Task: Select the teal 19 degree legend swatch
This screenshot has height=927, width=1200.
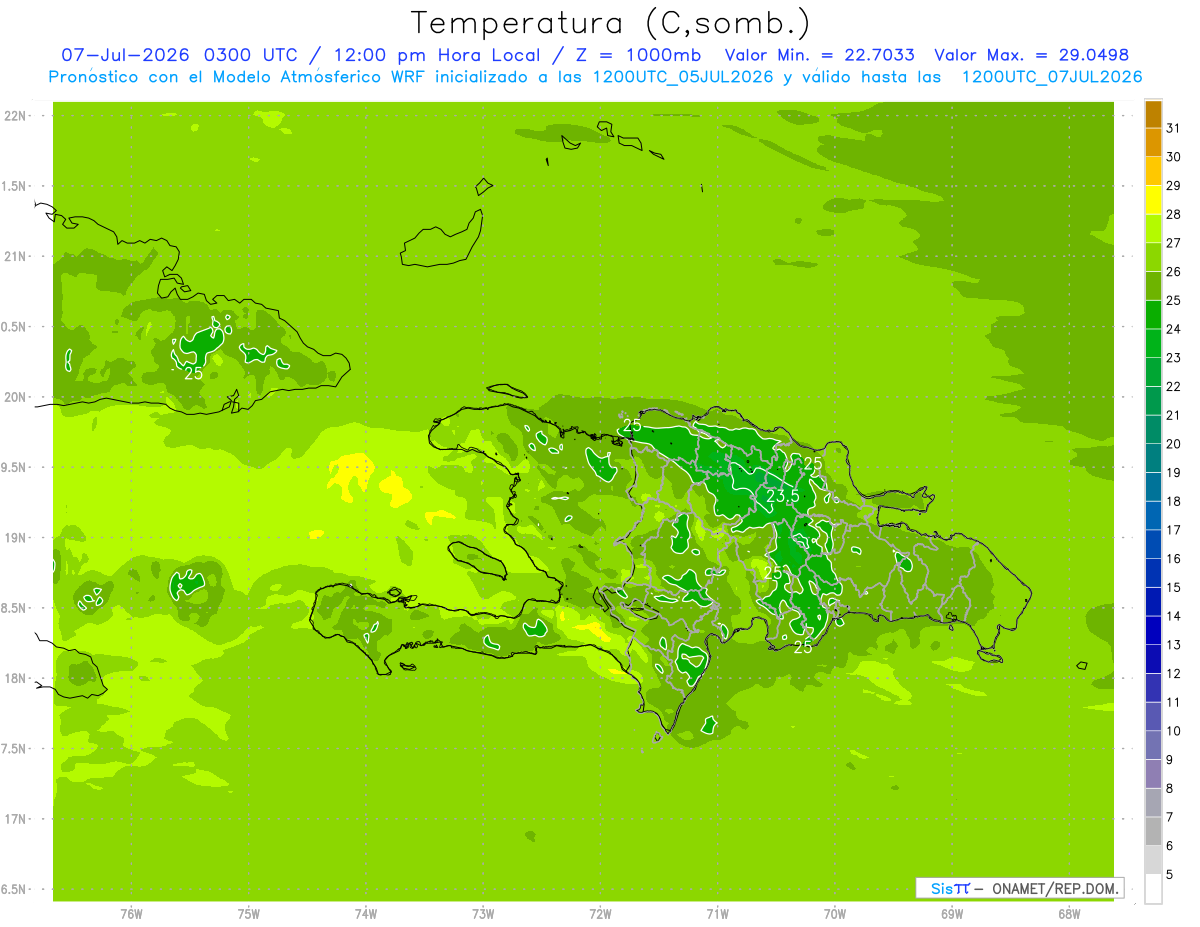Action: point(1153,459)
